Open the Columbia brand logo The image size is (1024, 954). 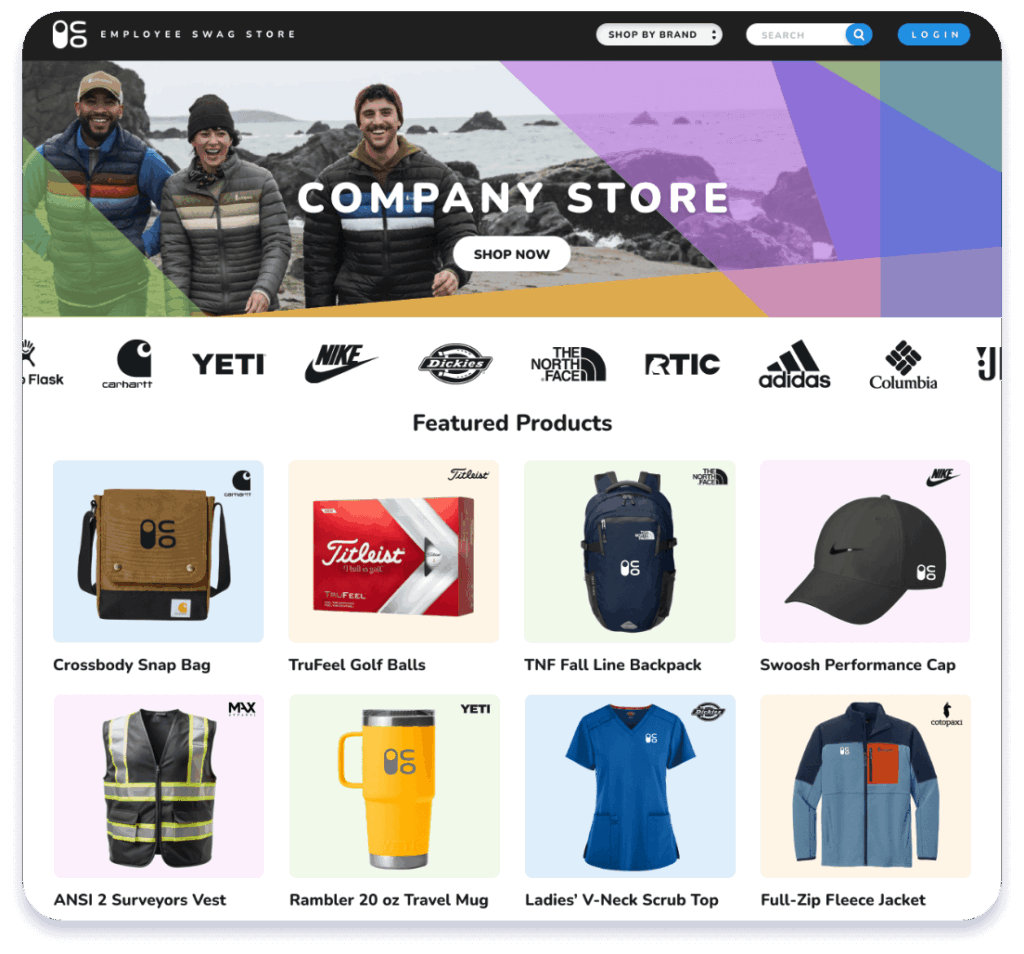[x=903, y=365]
